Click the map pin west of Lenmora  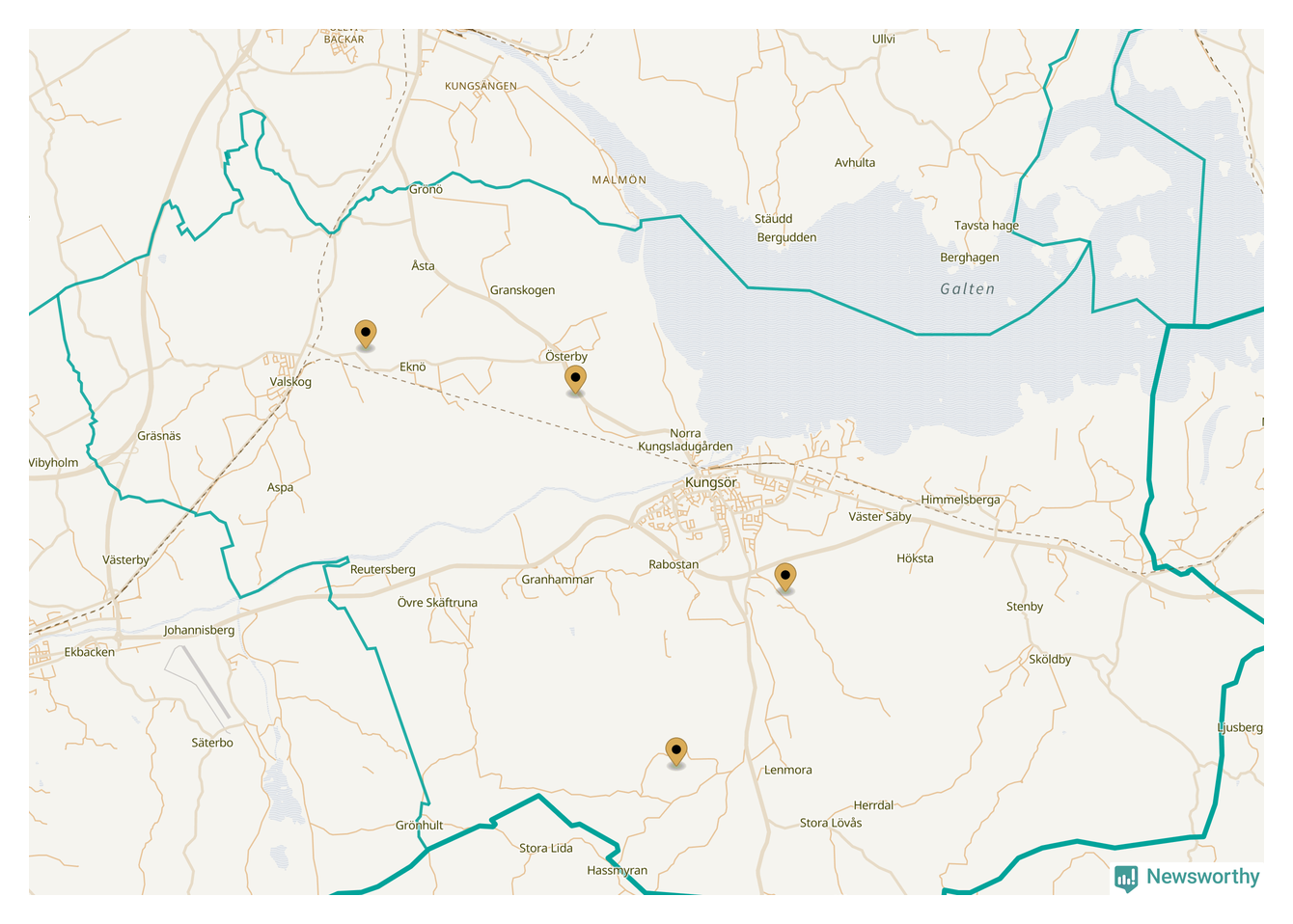pos(676,750)
